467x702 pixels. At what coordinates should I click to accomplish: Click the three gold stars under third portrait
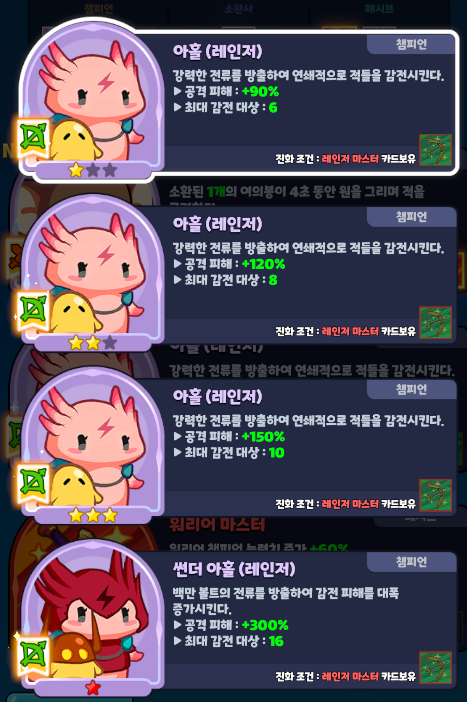(x=93, y=515)
